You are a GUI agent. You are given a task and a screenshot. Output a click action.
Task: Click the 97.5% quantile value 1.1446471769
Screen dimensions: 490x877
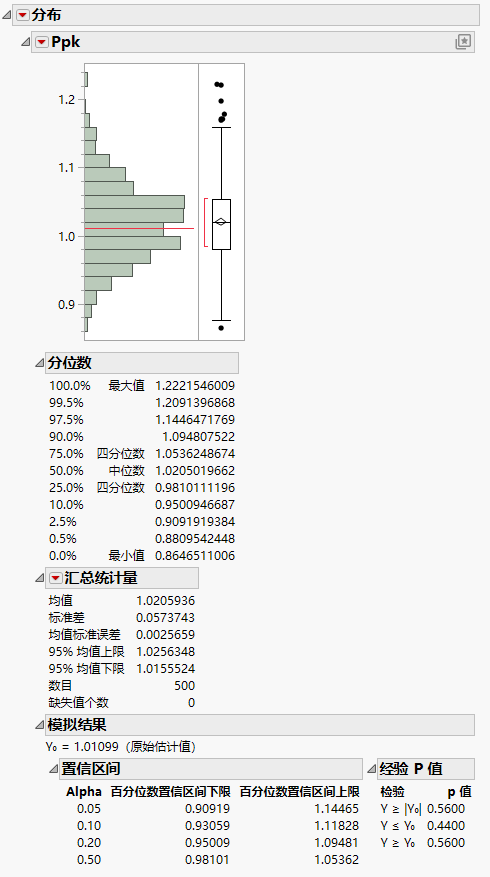(x=195, y=419)
